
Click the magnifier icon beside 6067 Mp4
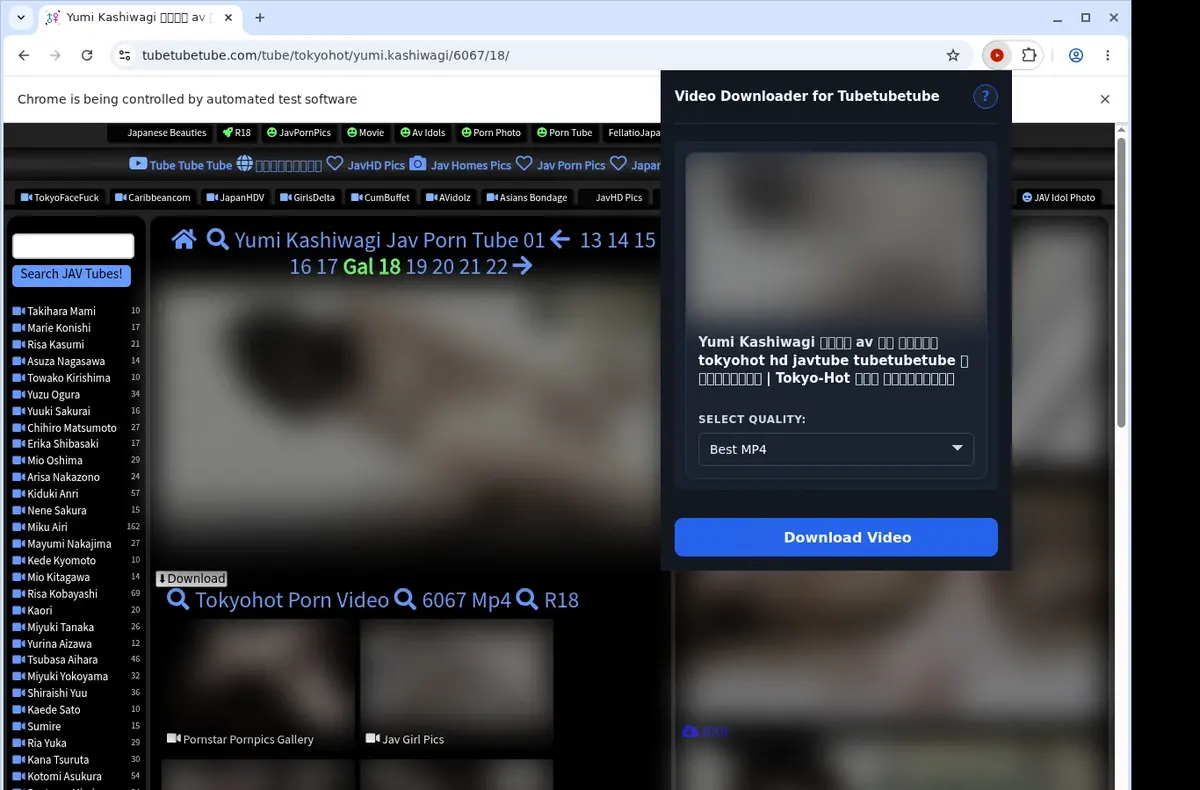point(405,599)
